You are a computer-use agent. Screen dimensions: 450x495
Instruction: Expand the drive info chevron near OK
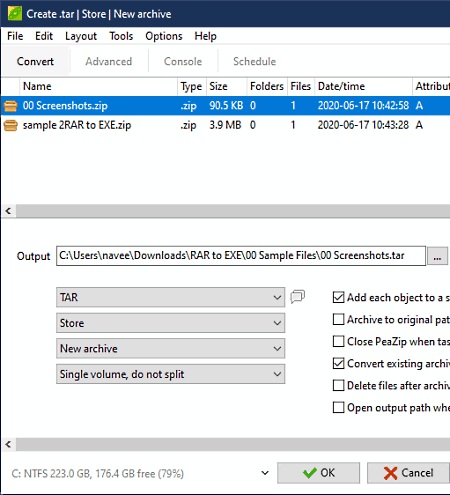point(265,473)
